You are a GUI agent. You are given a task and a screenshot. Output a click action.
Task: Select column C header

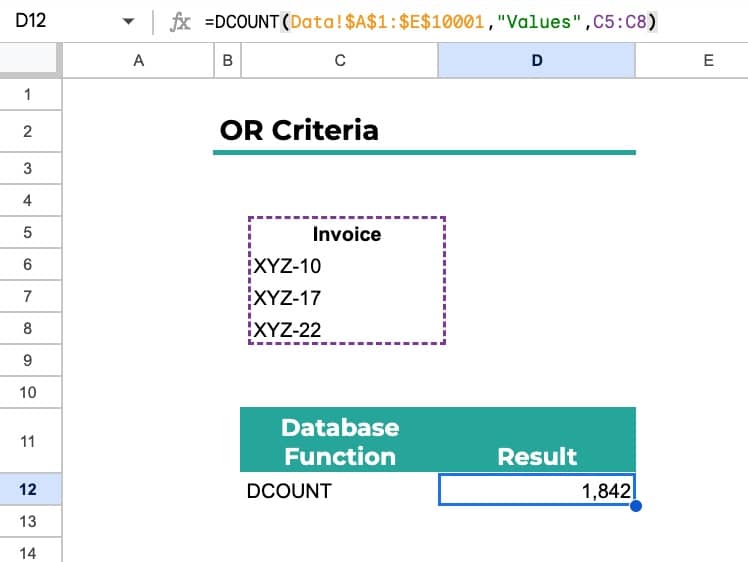pos(339,61)
